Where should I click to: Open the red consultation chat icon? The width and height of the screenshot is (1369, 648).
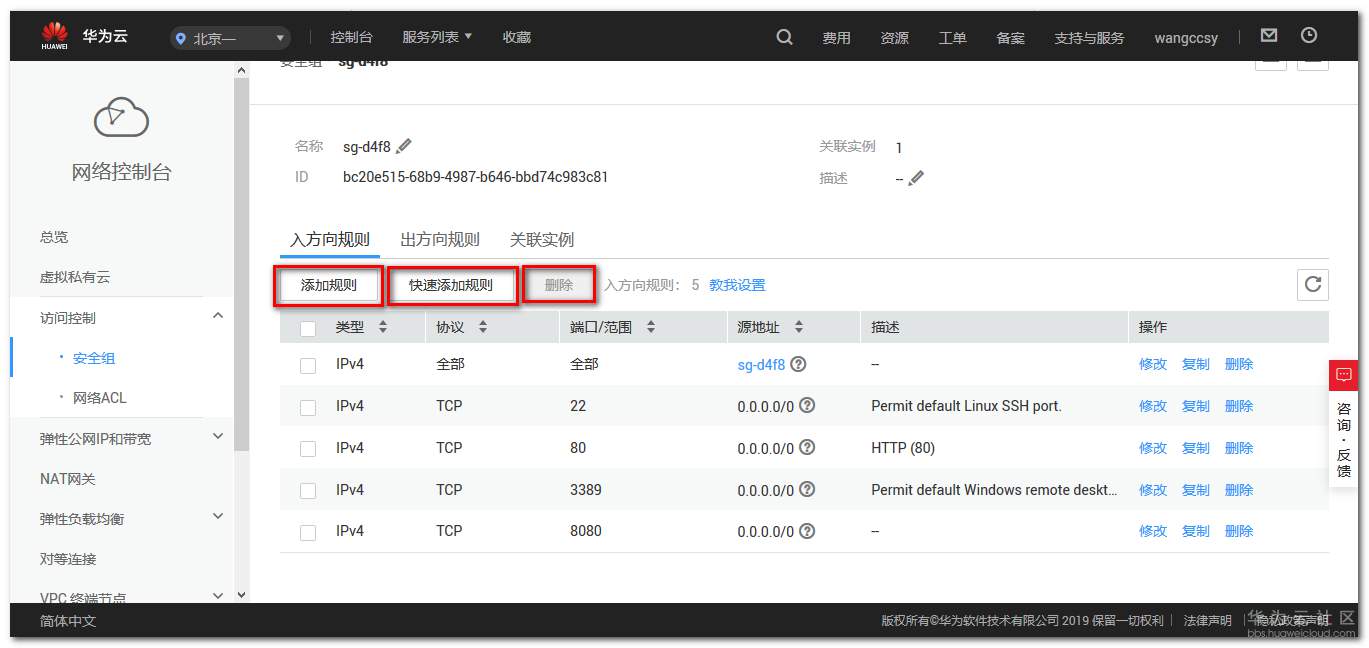(x=1343, y=375)
